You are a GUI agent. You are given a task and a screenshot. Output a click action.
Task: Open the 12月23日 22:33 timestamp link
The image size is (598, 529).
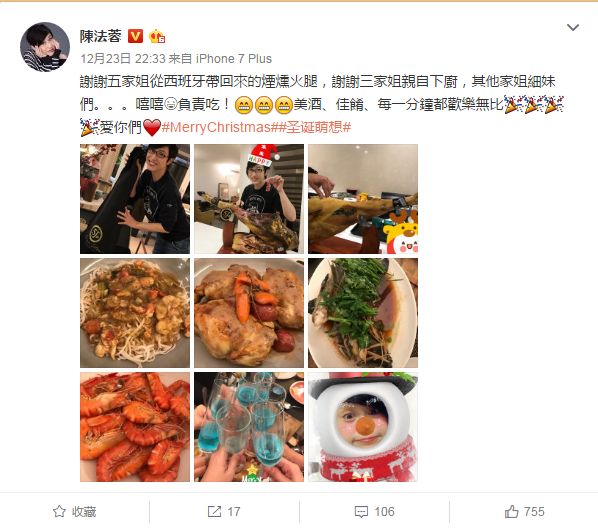click(x=123, y=59)
